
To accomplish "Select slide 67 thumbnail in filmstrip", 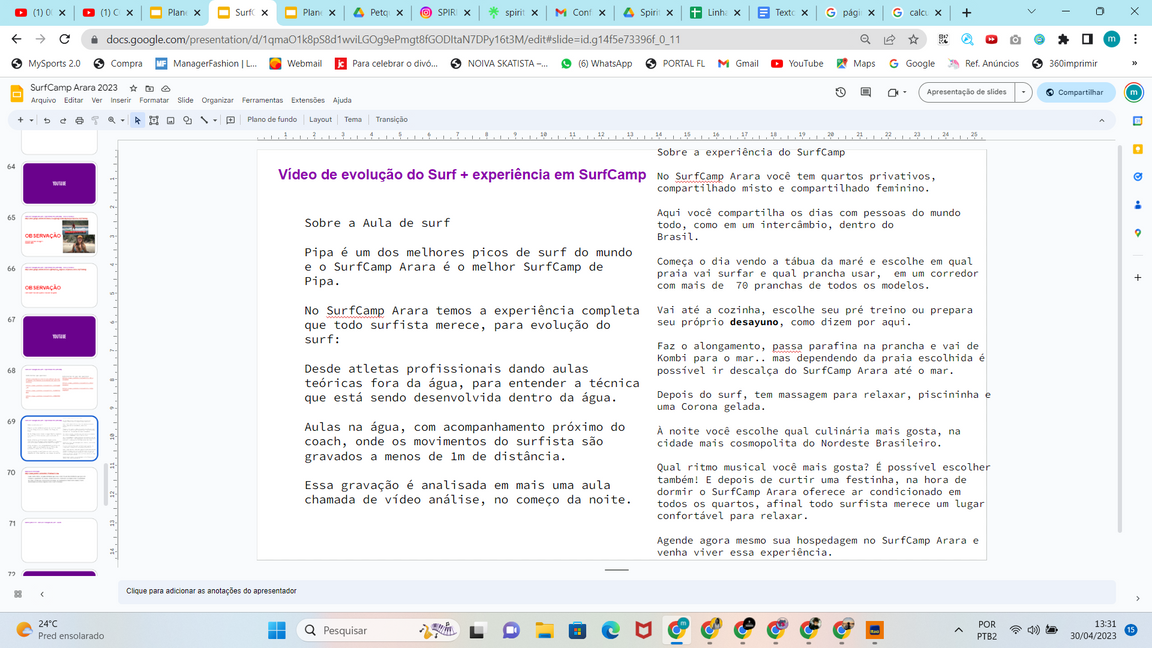I will [59, 336].
